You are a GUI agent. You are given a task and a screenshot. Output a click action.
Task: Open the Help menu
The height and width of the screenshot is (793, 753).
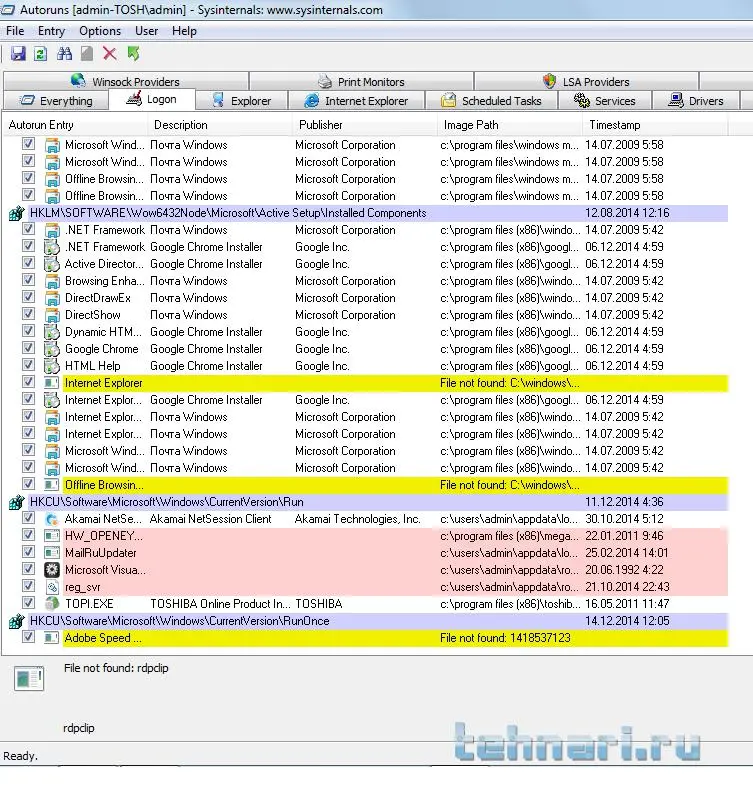pyautogui.click(x=184, y=31)
